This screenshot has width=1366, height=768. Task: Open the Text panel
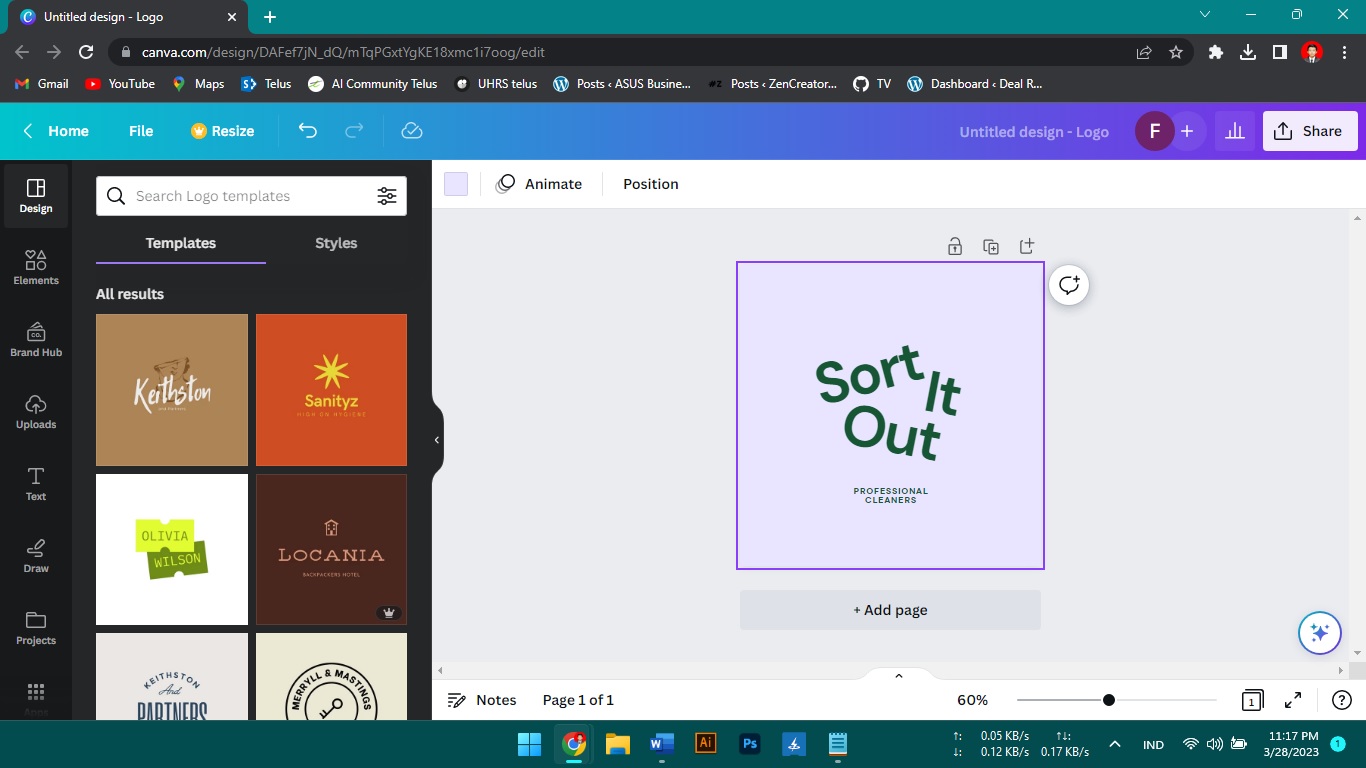(x=36, y=486)
